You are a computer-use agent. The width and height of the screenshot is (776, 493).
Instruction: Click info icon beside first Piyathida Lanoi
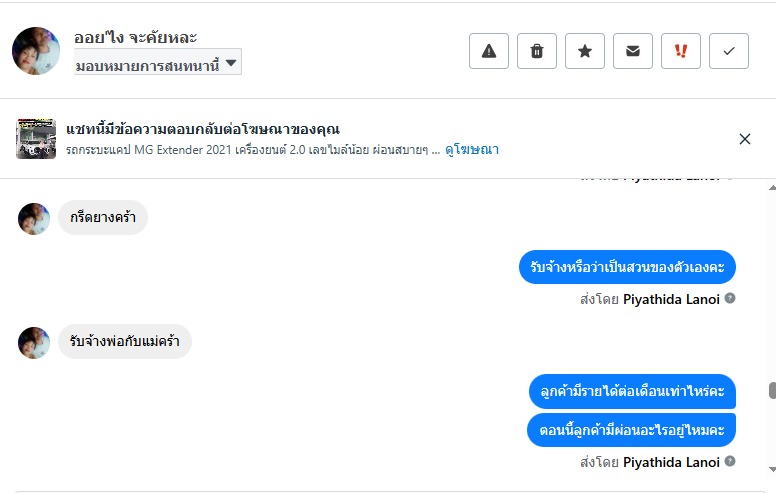[730, 298]
